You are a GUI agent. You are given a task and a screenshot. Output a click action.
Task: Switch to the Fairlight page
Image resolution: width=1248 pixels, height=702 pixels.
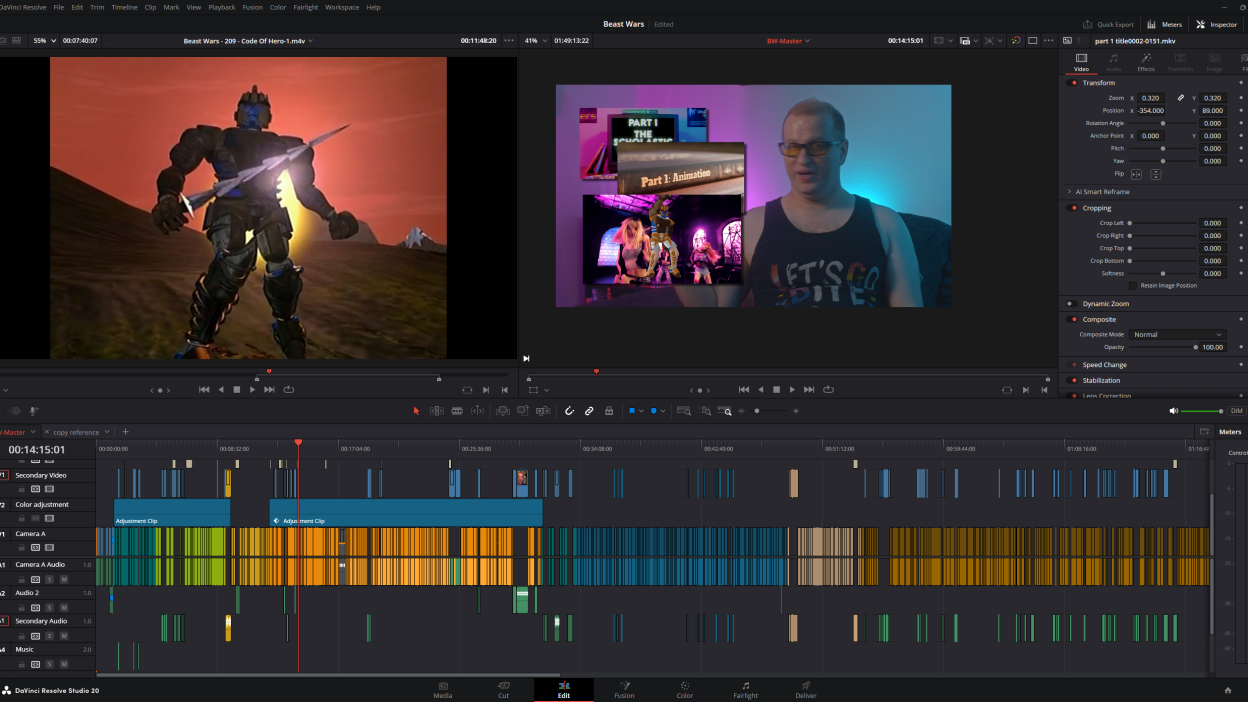coord(745,690)
